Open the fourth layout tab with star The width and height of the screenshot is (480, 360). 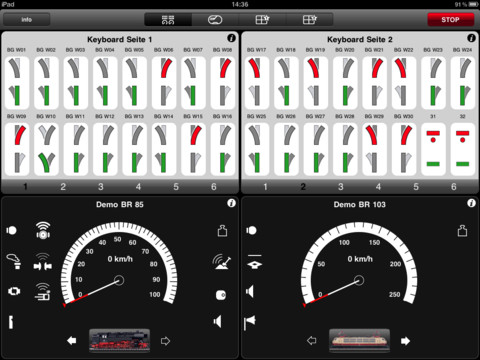tap(310, 20)
